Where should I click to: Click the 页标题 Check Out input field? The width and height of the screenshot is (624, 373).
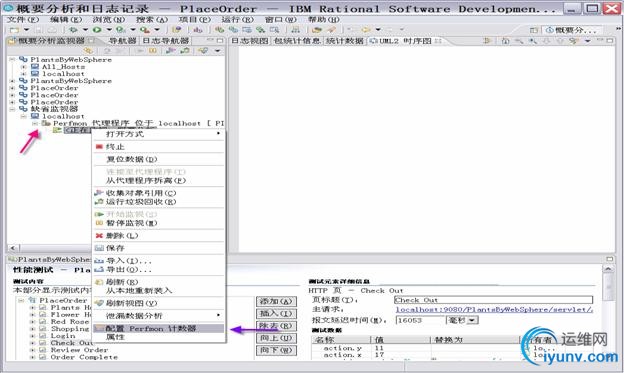pyautogui.click(x=493, y=300)
